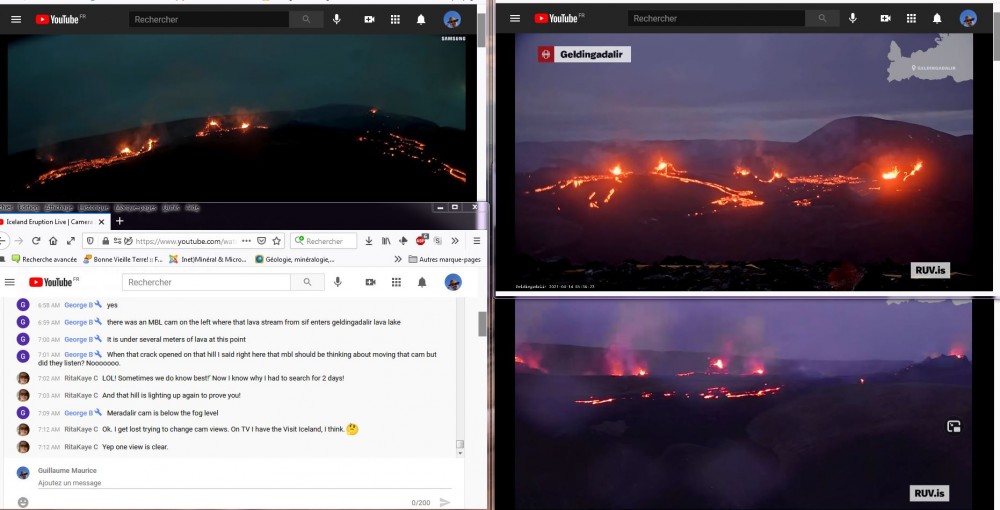This screenshot has width=1000, height=510.
Task: Expand hidden bookmarks chevron on bookmarks bar
Action: (398, 259)
